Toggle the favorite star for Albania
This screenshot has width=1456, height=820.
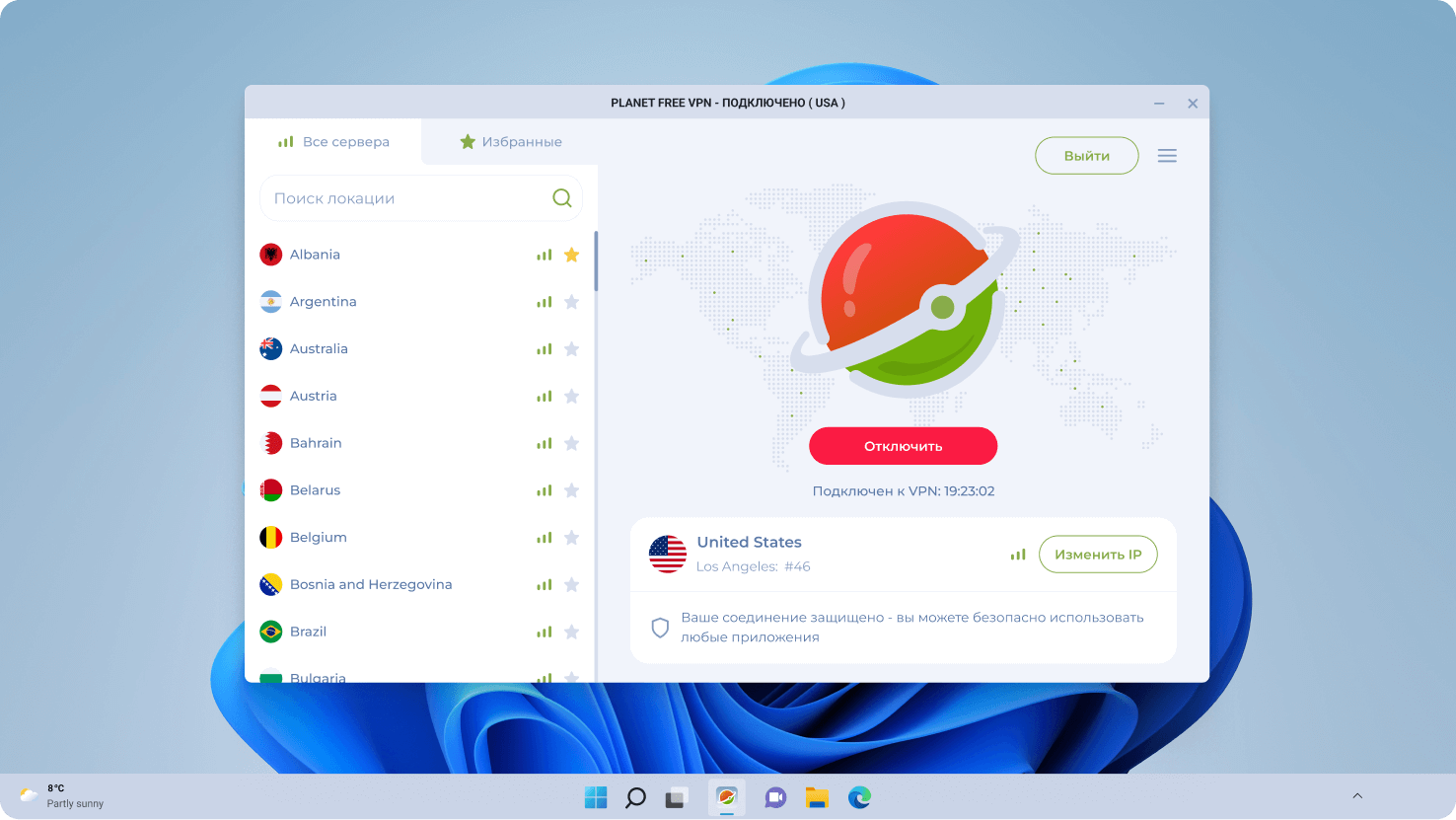(x=571, y=254)
